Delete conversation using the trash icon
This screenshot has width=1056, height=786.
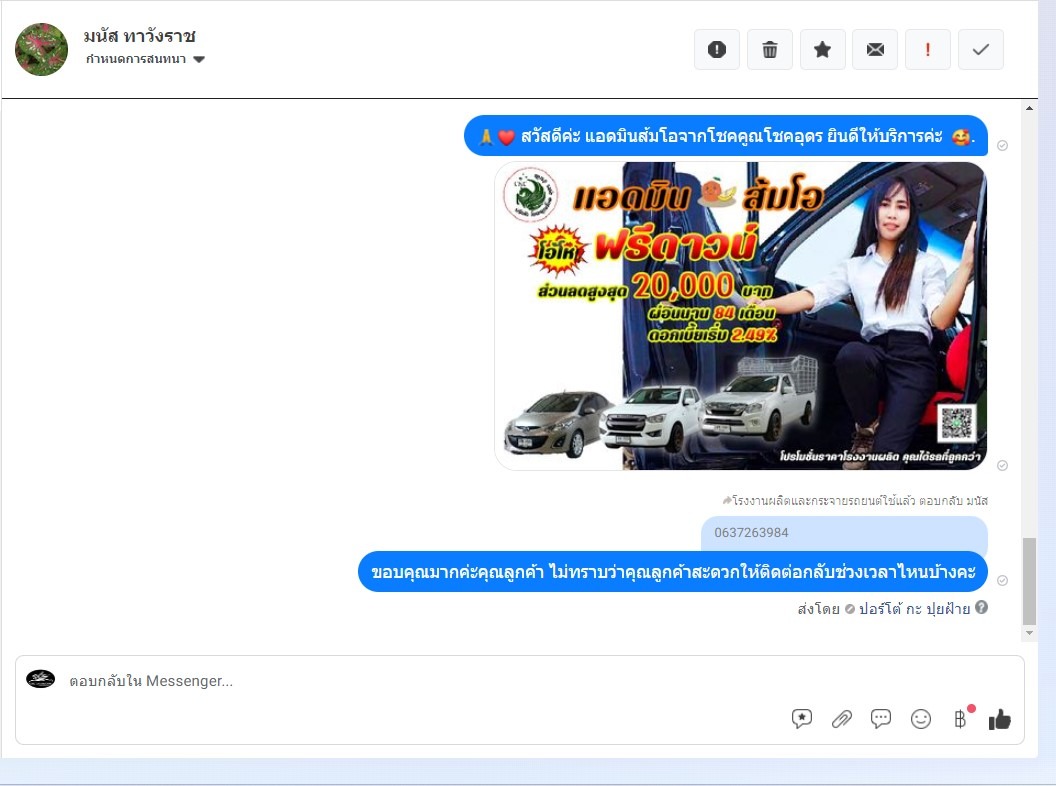tap(769, 50)
